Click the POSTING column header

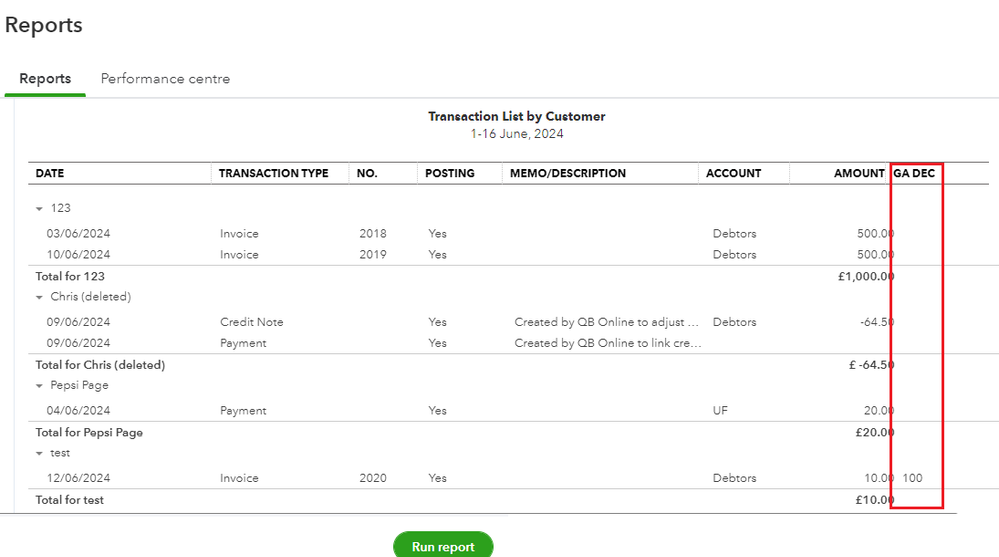[450, 173]
